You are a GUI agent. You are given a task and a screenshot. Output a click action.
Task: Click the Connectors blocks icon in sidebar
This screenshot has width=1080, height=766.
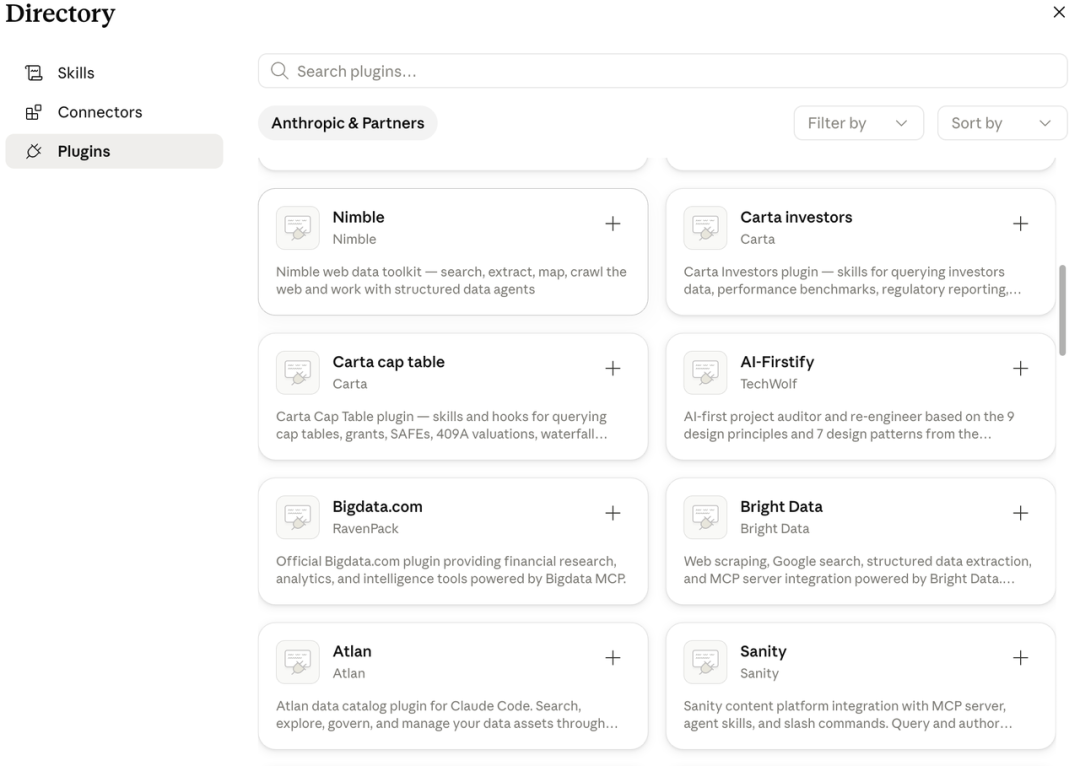pyautogui.click(x=34, y=112)
